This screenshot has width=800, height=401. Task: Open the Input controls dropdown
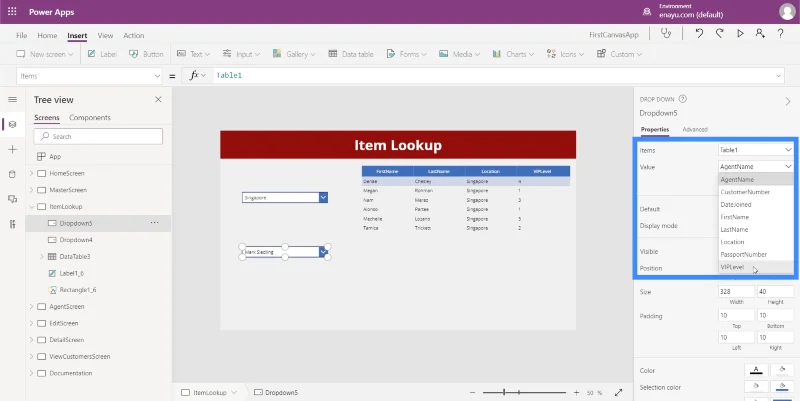point(241,54)
